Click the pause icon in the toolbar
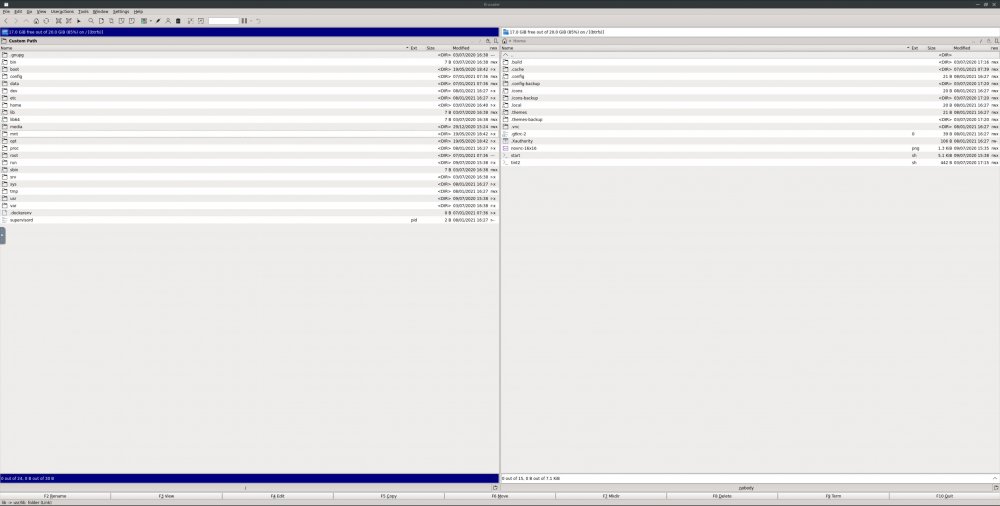The height and width of the screenshot is (506, 1000). [x=244, y=21]
